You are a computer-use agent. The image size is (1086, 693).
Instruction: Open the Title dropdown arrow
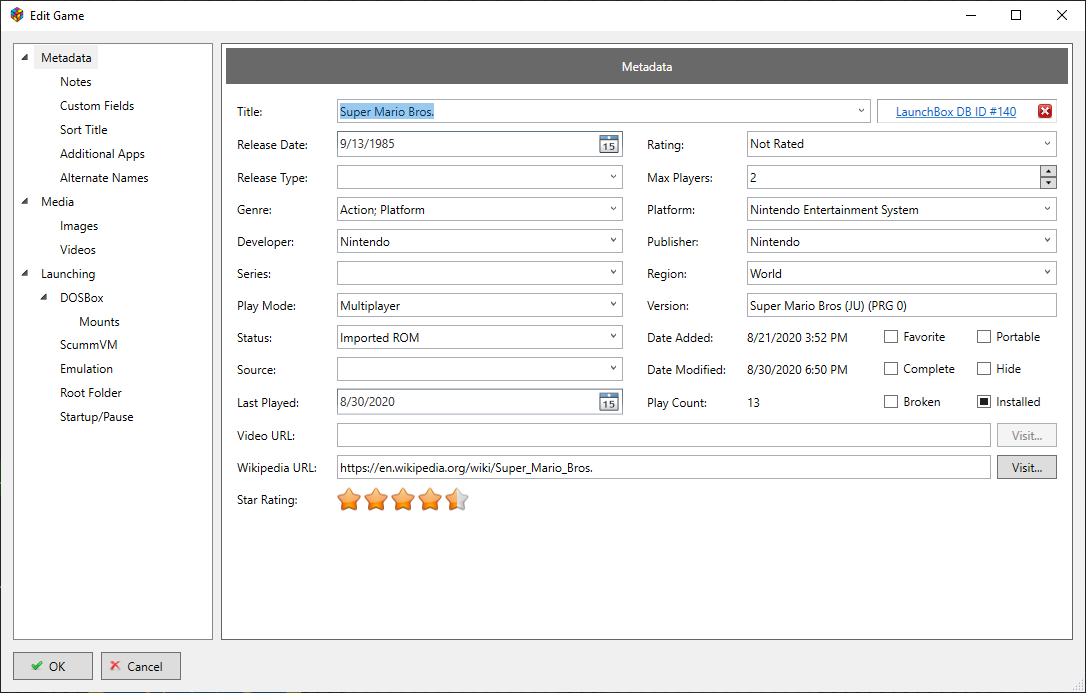pyautogui.click(x=861, y=111)
